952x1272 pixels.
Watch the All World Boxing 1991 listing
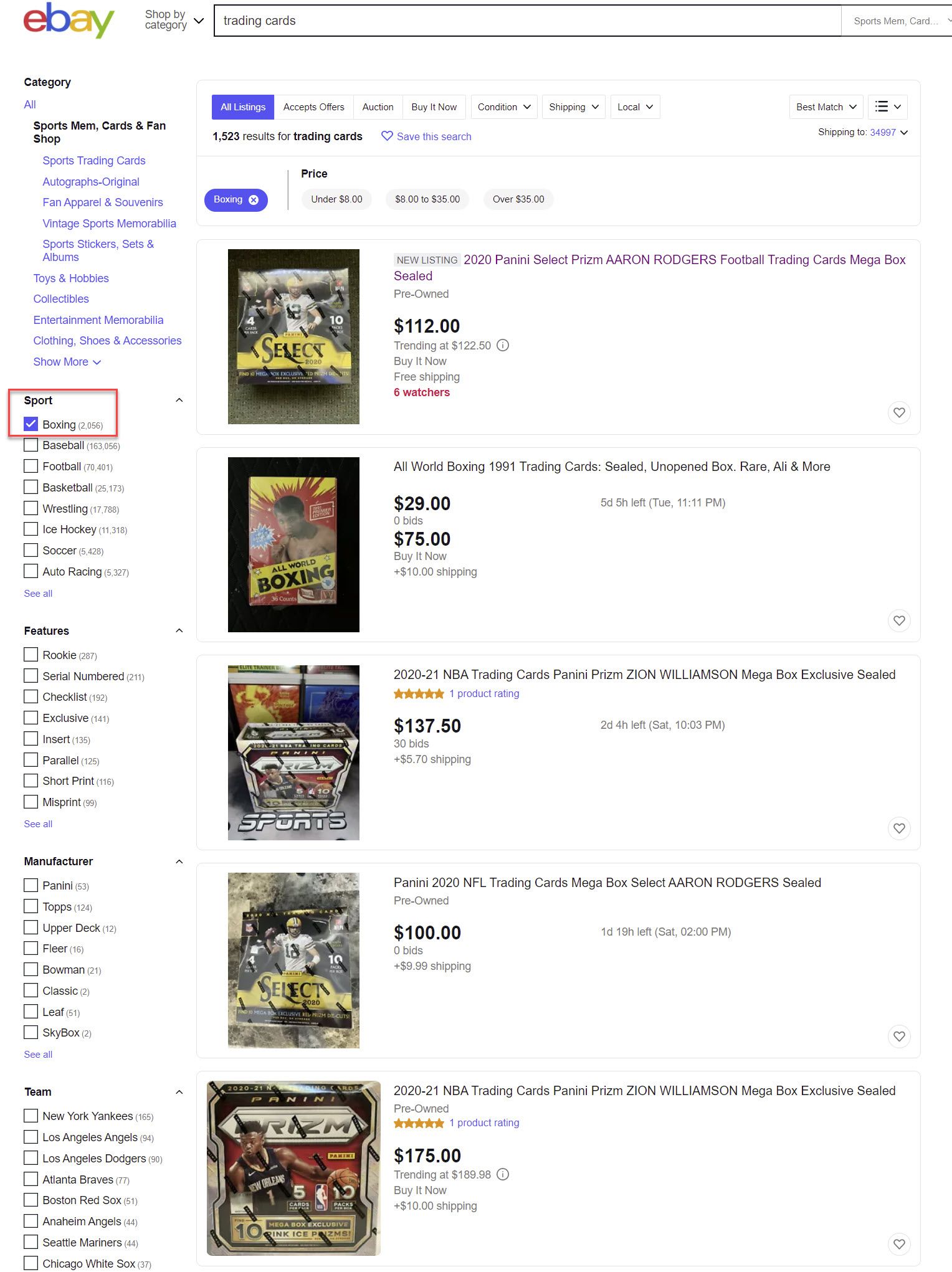coord(899,620)
